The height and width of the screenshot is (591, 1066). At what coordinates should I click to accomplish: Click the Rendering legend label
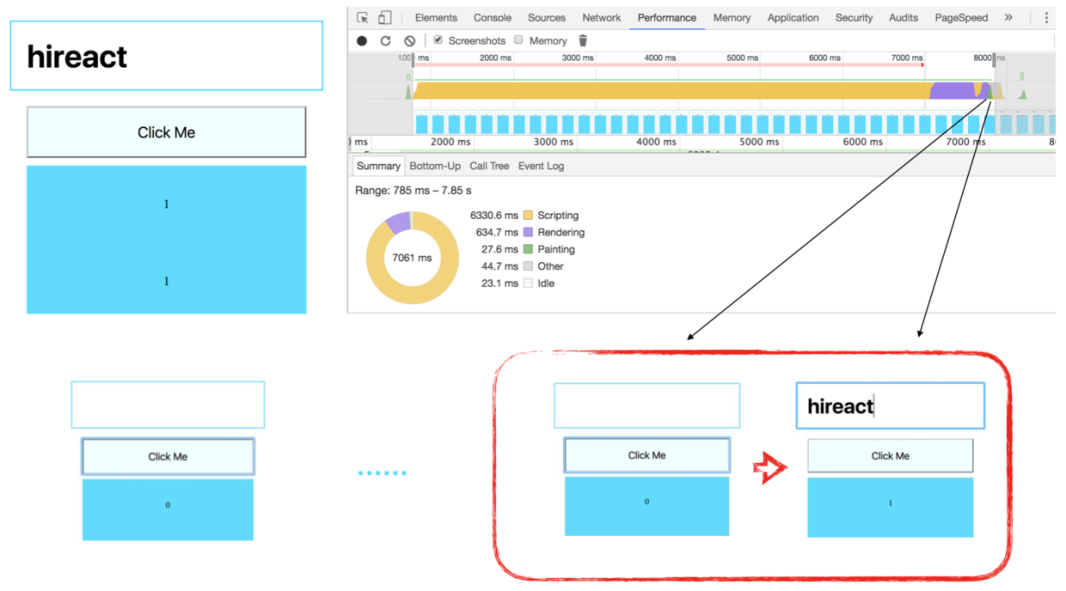[x=561, y=232]
